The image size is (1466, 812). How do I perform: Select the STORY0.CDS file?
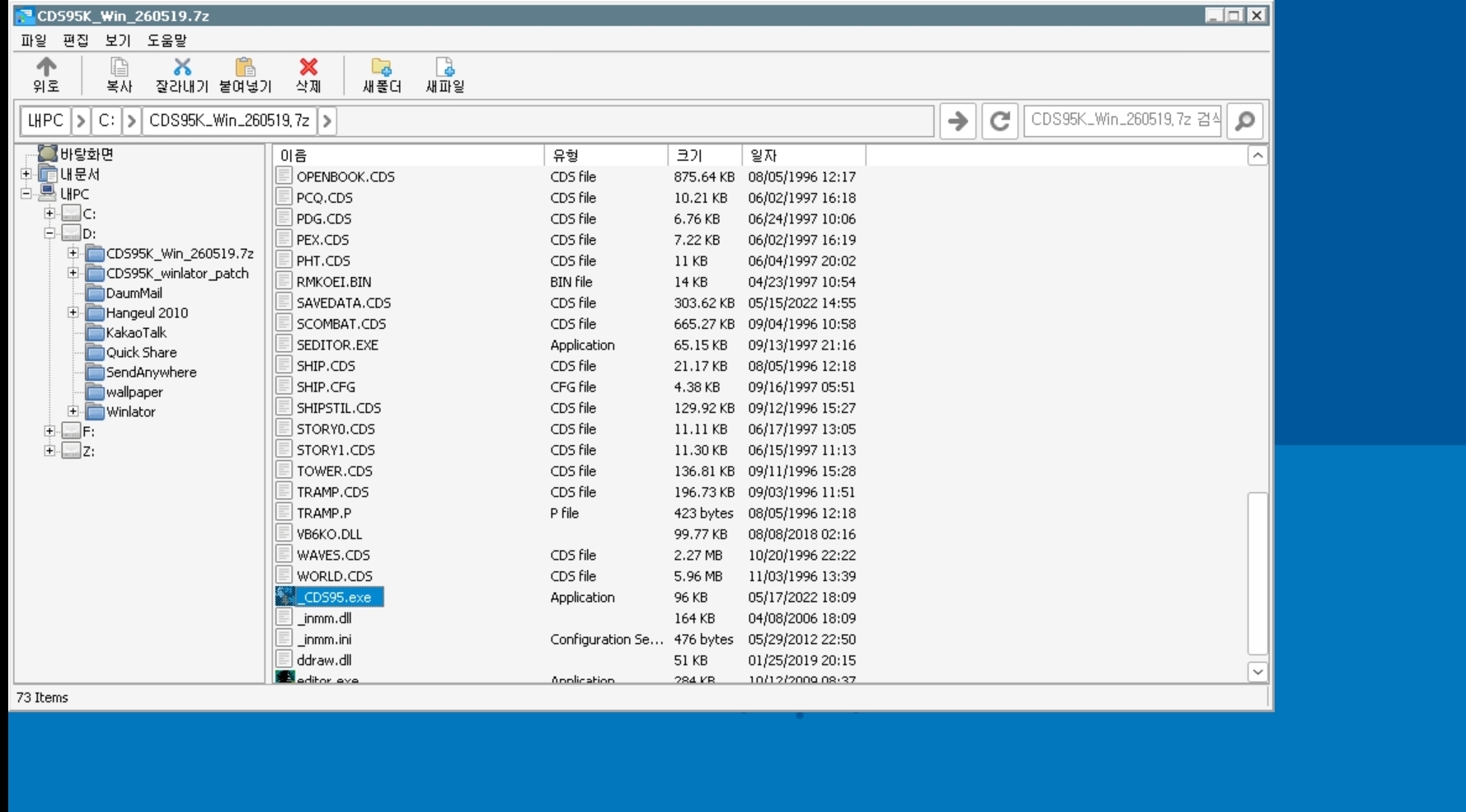pos(336,429)
